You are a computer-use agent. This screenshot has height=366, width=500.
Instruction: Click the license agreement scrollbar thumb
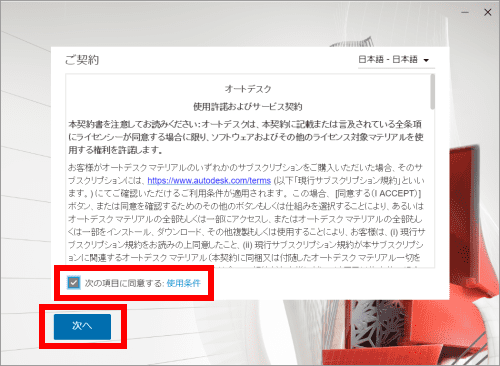click(432, 92)
